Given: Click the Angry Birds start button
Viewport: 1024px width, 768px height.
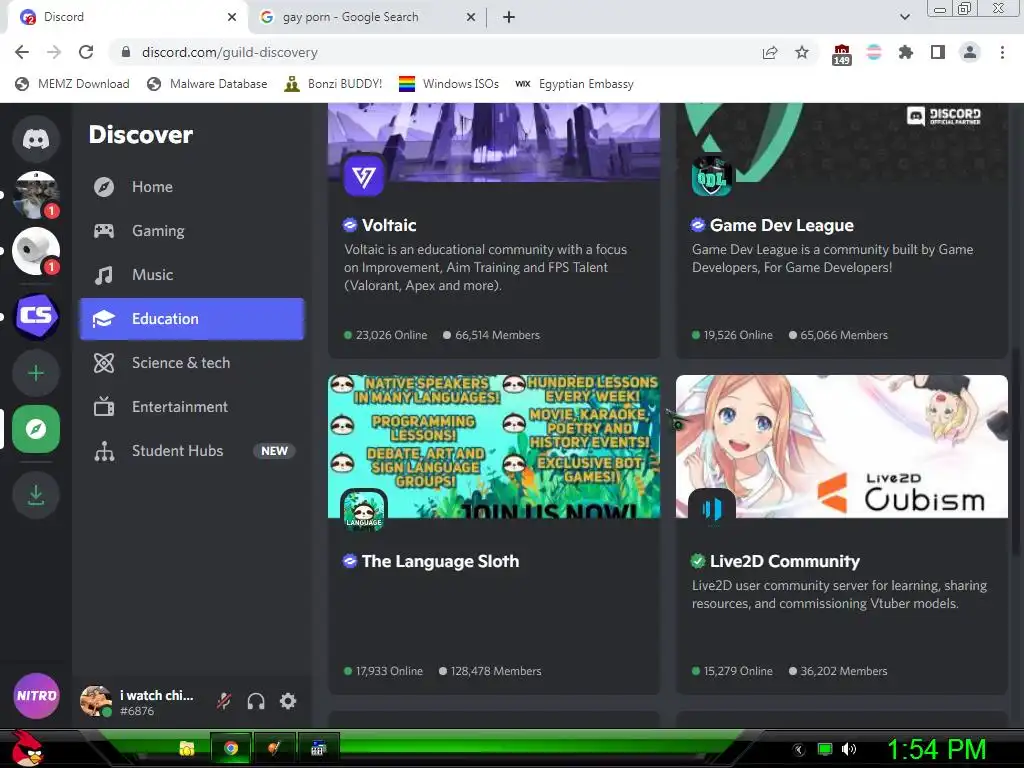Looking at the screenshot, I should (27, 748).
